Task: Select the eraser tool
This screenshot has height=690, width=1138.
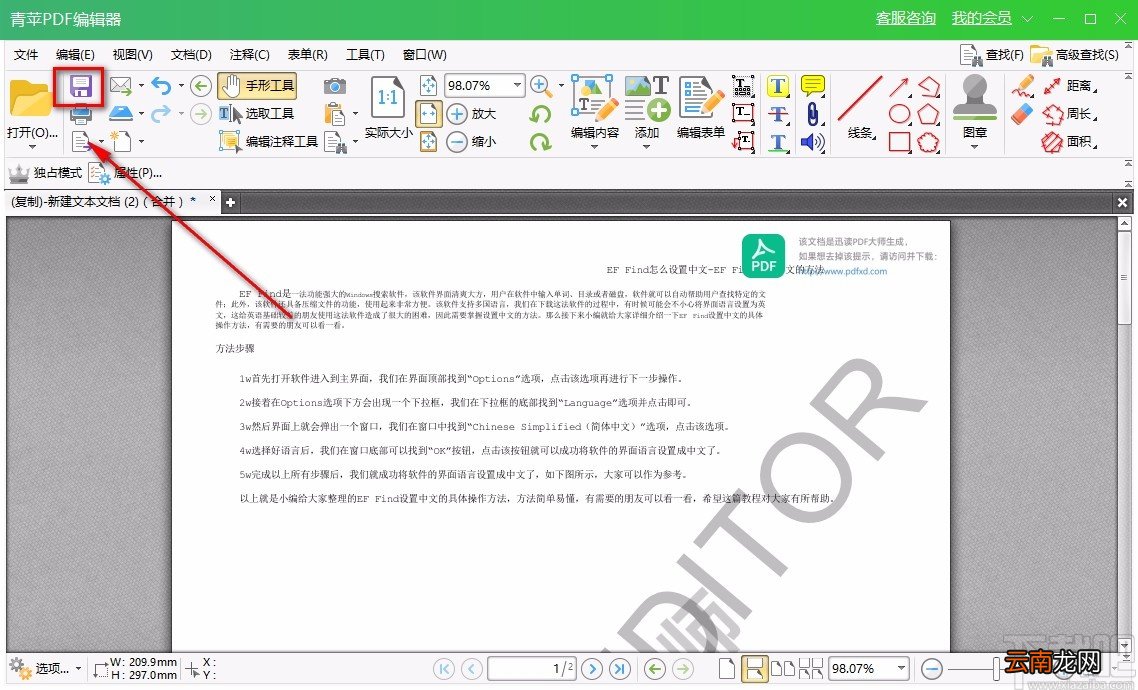Action: (1022, 114)
